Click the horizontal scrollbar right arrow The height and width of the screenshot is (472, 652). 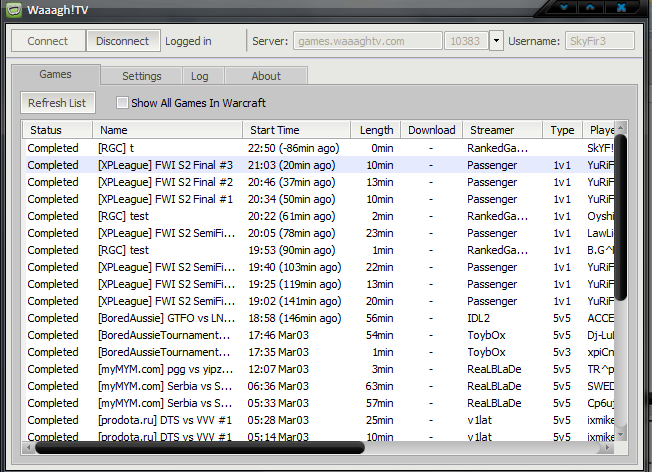(607, 447)
